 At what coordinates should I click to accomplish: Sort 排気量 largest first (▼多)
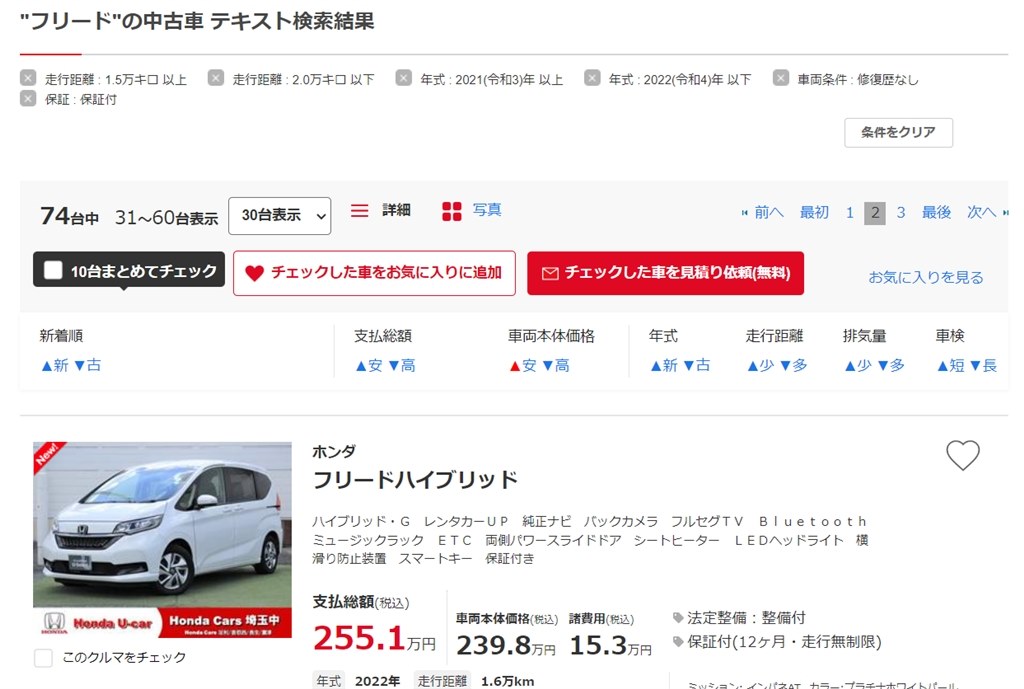[891, 366]
